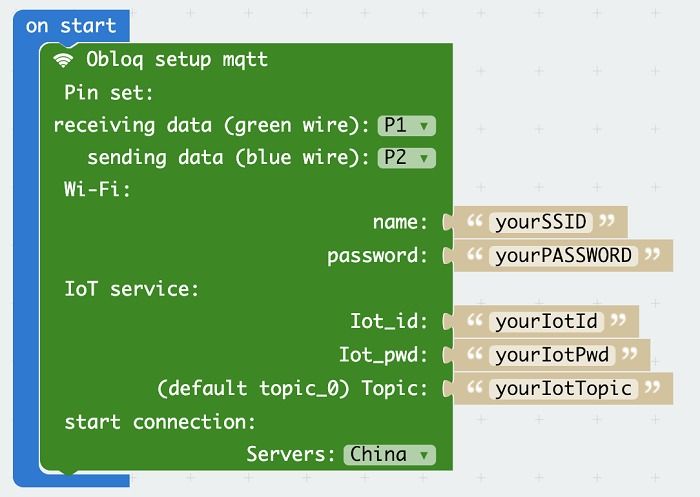Click closing quote of the yourIotId string block
Viewport: 700px width, 497px height.
618,320
